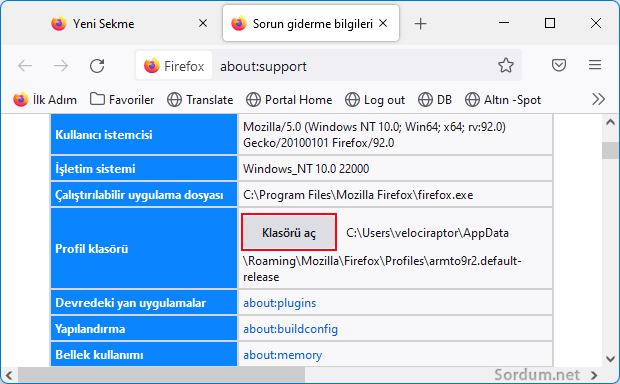Click the Kullanıcı istemcisi row header
This screenshot has height=384, width=620.
[x=144, y=134]
